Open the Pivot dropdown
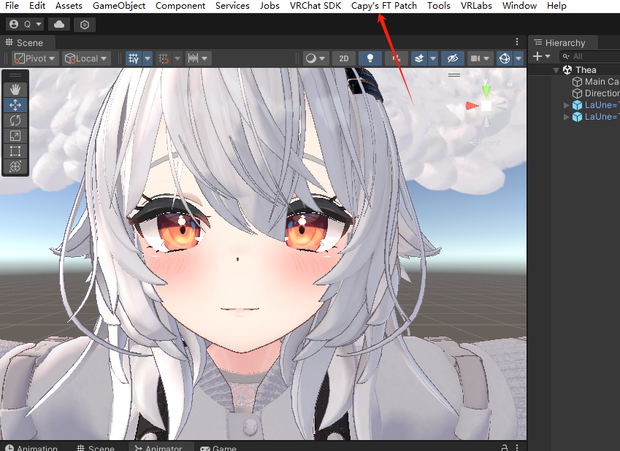 [x=35, y=58]
